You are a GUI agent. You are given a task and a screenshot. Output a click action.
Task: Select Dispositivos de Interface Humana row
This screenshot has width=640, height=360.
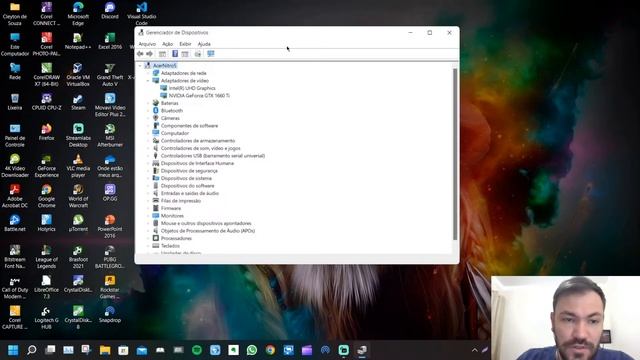tap(197, 163)
